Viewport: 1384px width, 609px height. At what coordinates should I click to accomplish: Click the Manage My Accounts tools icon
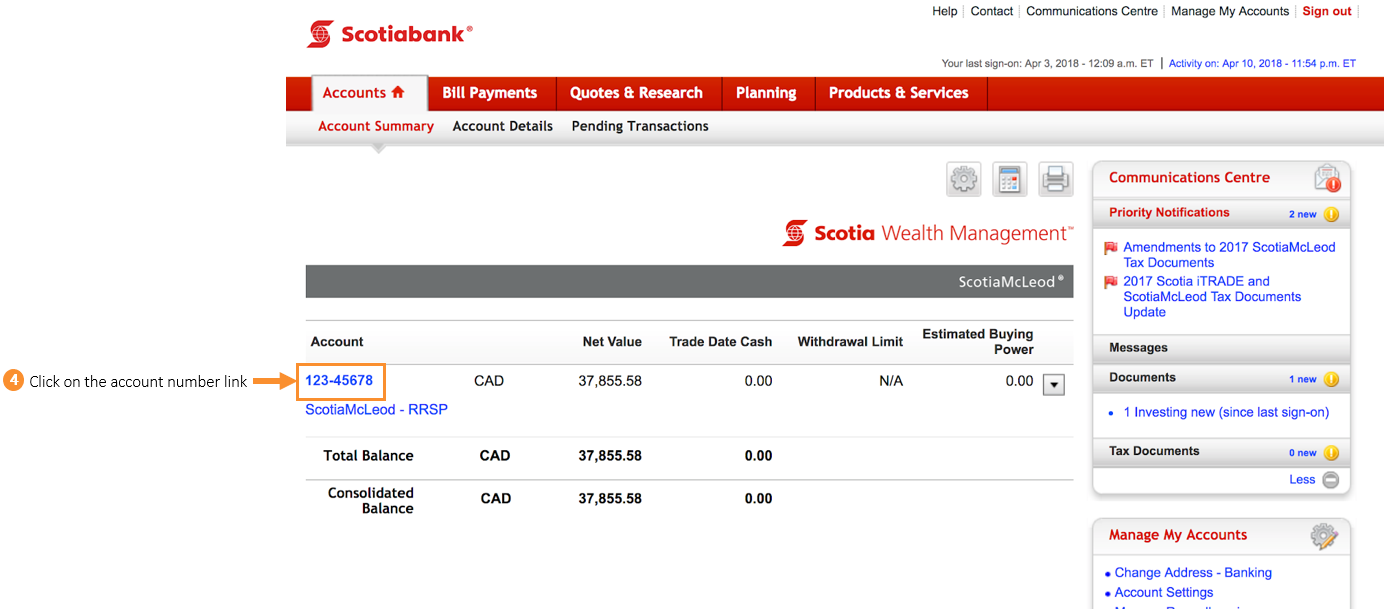tap(1325, 536)
